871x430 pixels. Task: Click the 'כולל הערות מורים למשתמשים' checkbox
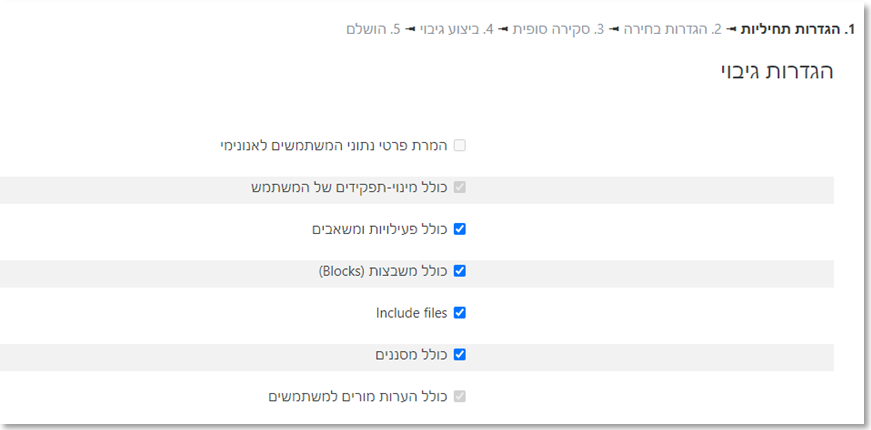coord(460,397)
